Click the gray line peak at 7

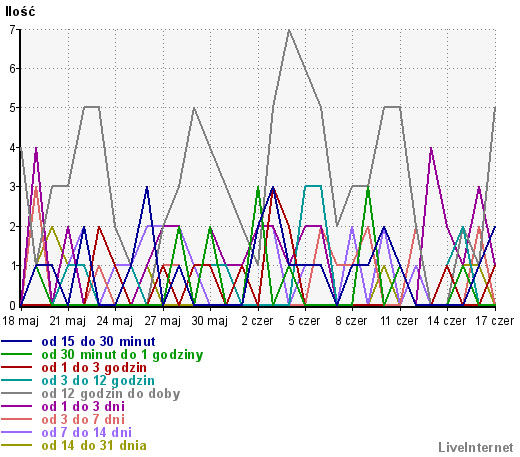pos(289,30)
